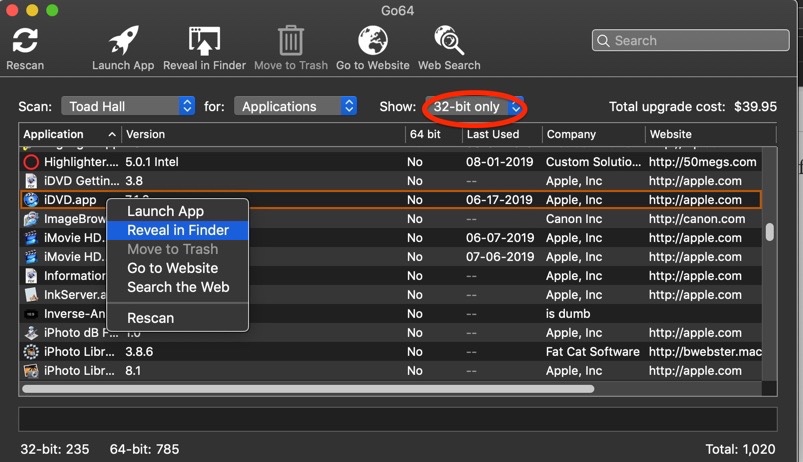The height and width of the screenshot is (462, 803).
Task: Click the Fat Cat Software company cell
Action: [593, 351]
